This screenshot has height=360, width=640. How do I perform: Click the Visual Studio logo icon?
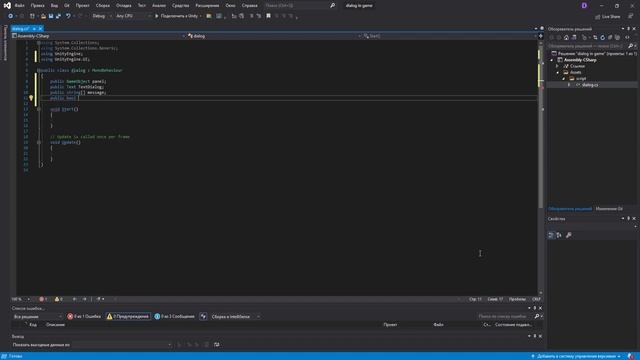(7, 6)
